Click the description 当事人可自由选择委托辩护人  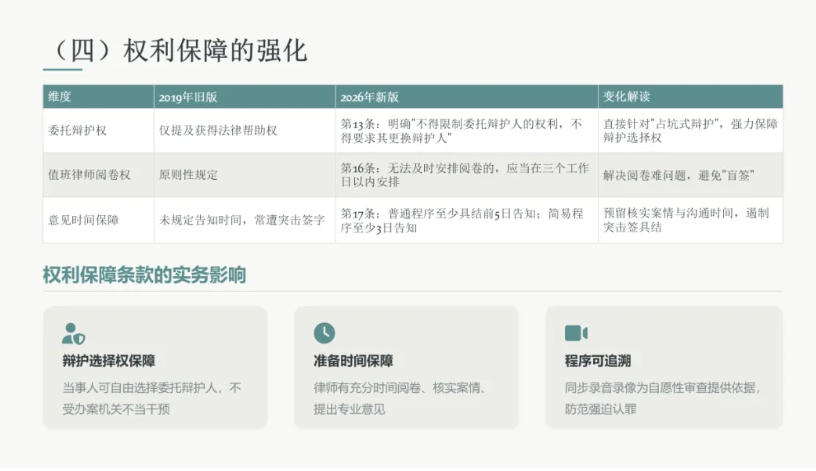click(x=151, y=398)
